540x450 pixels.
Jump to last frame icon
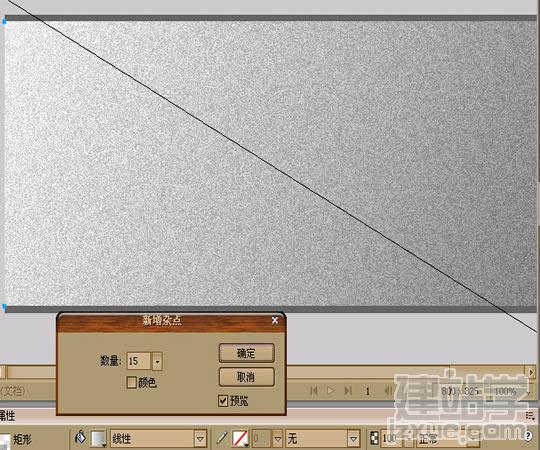348,391
